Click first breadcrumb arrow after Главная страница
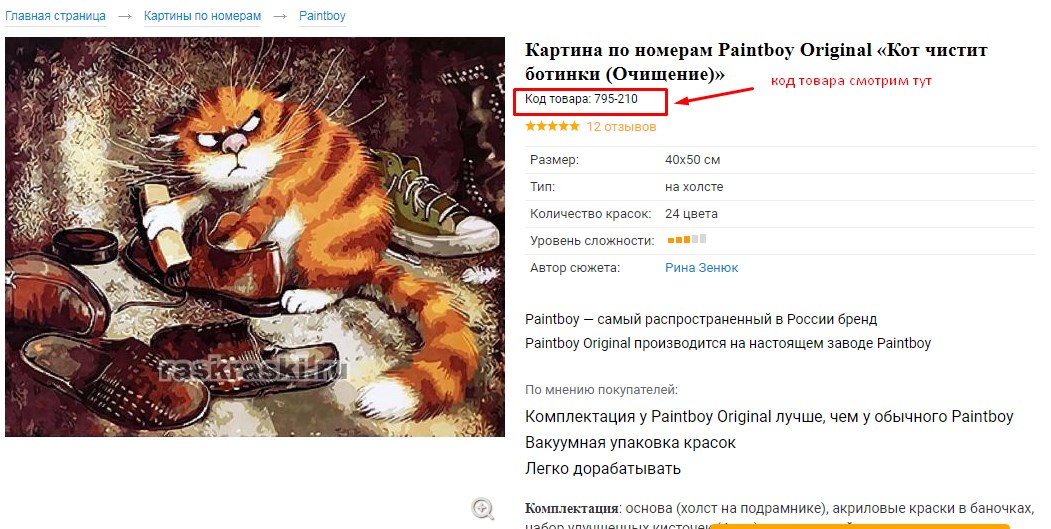 tap(124, 17)
